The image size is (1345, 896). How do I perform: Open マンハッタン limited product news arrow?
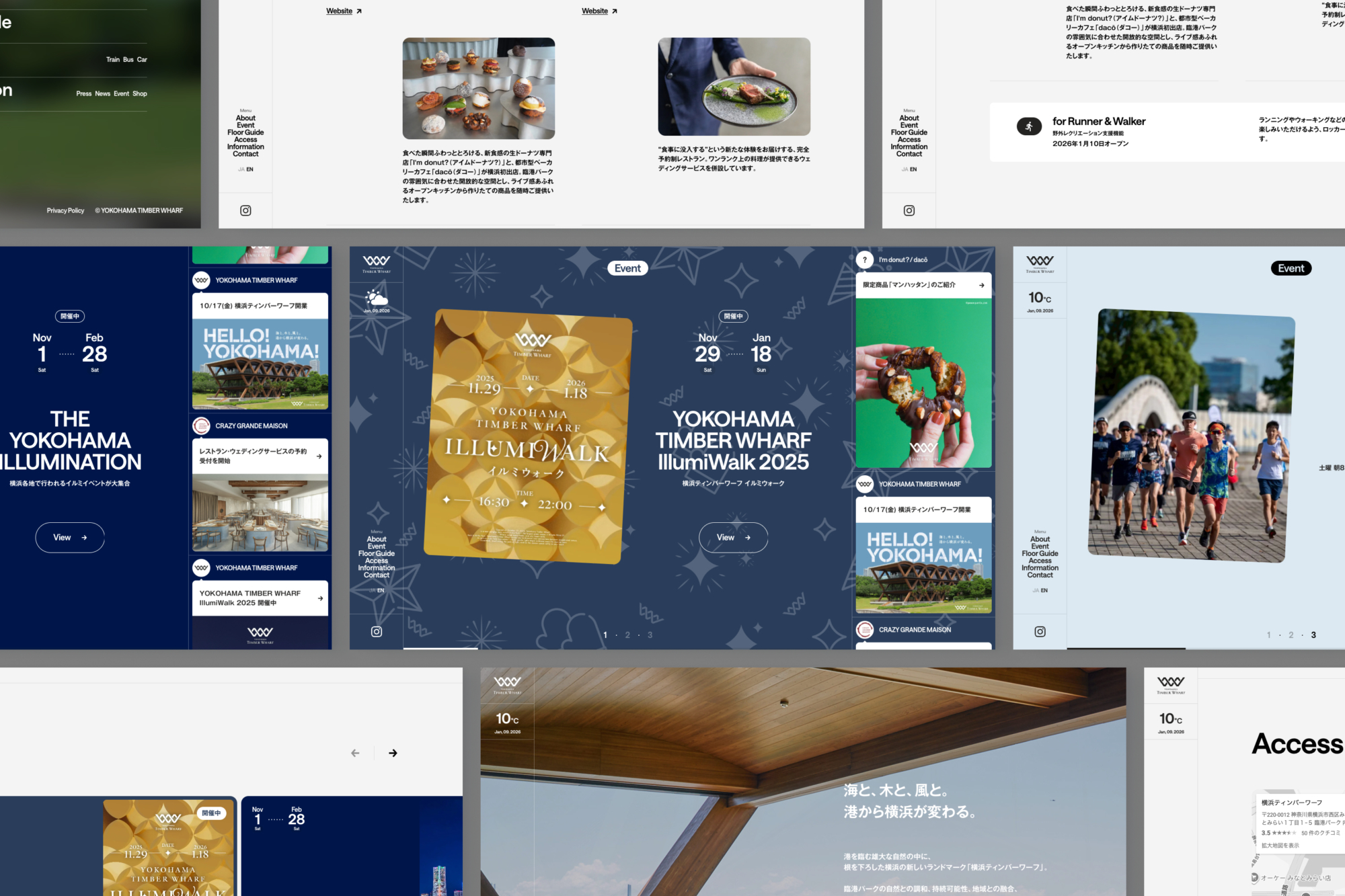click(981, 285)
